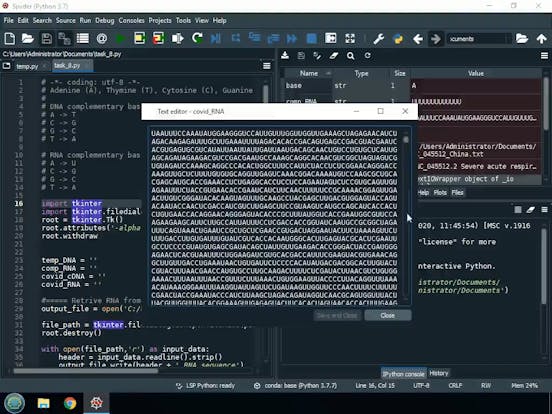
Task: Click the import data icon in Variable explorer
Action: (x=285, y=55)
